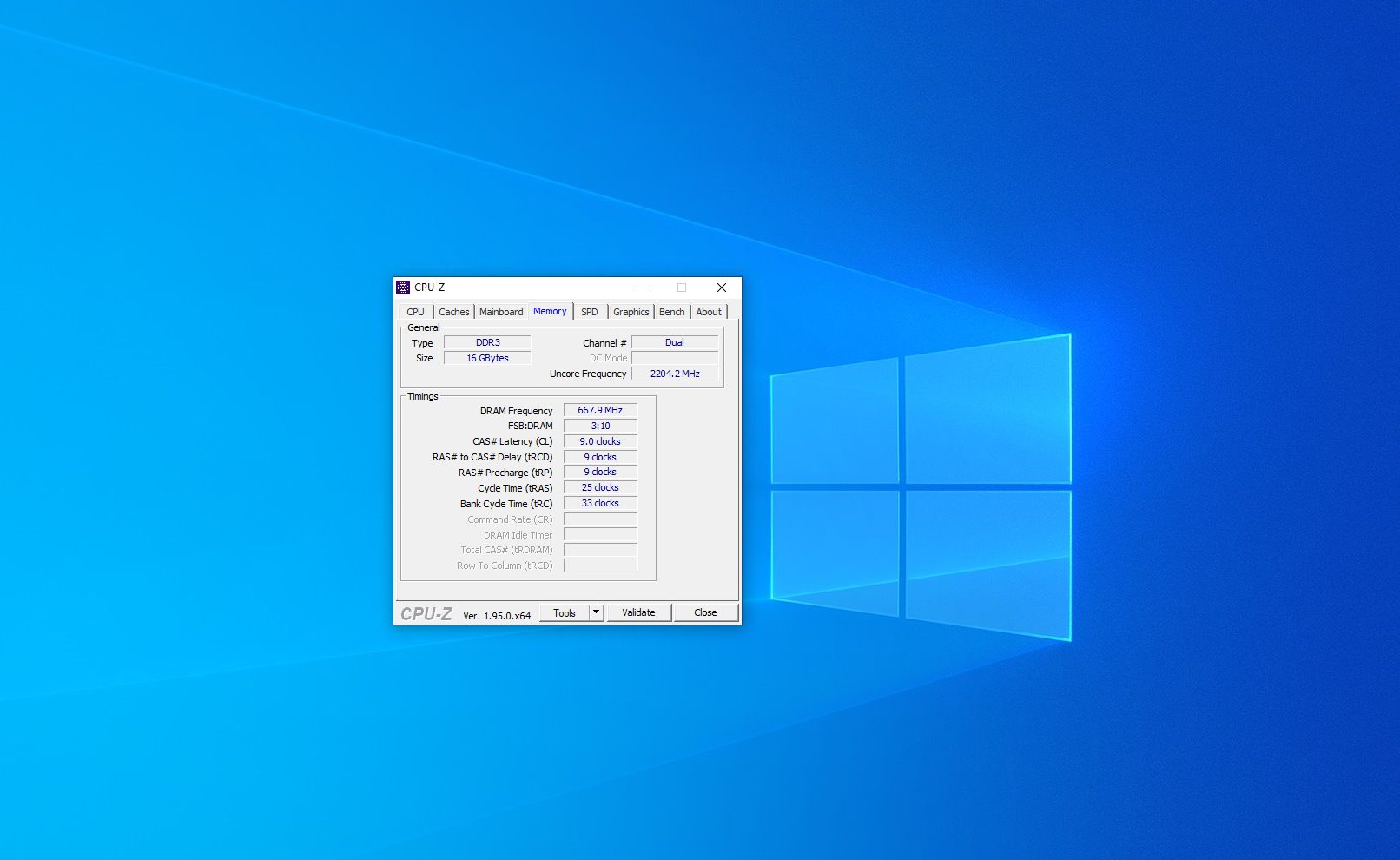Click the empty Row To Column field
The image size is (1400, 860).
coord(600,566)
